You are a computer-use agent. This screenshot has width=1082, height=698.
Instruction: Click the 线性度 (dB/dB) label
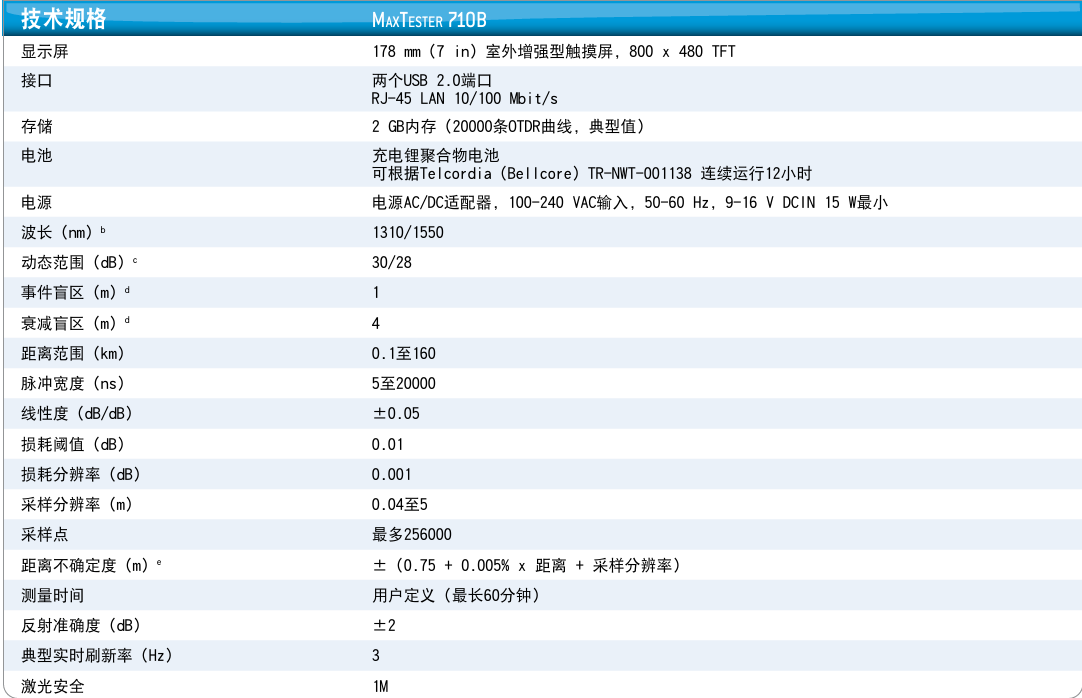pyautogui.click(x=77, y=413)
